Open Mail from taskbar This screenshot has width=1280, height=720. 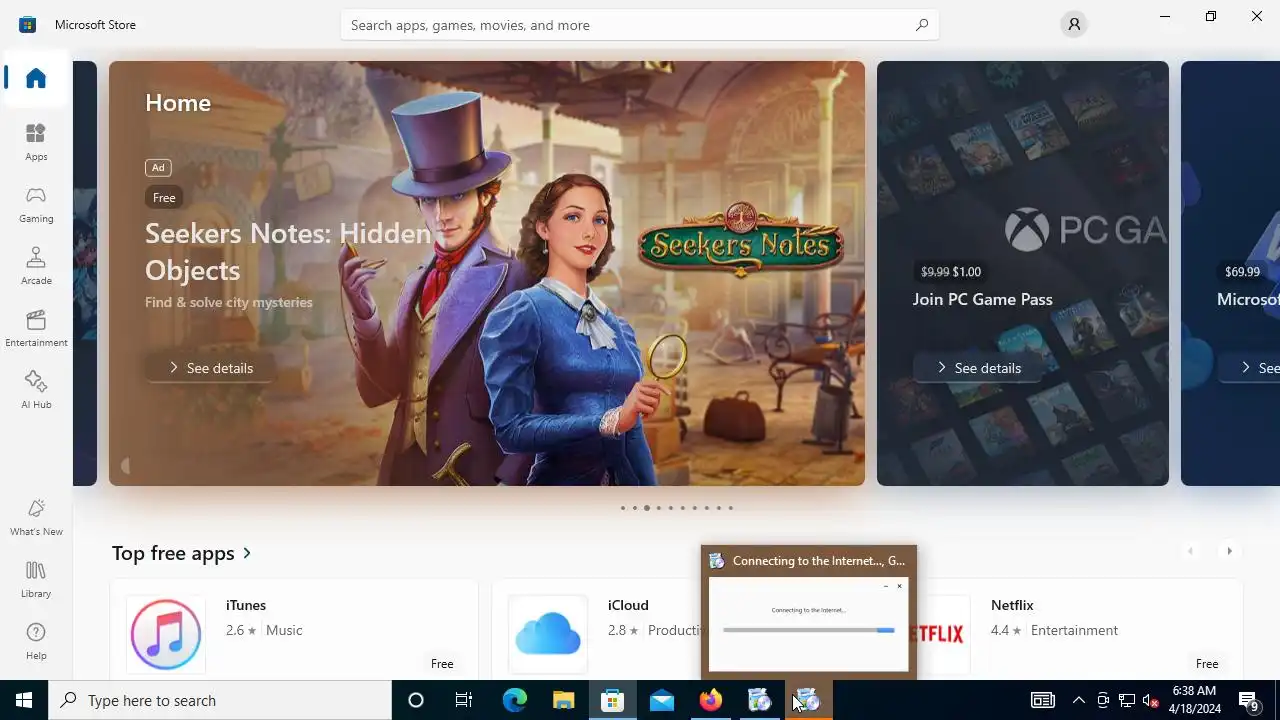click(661, 700)
